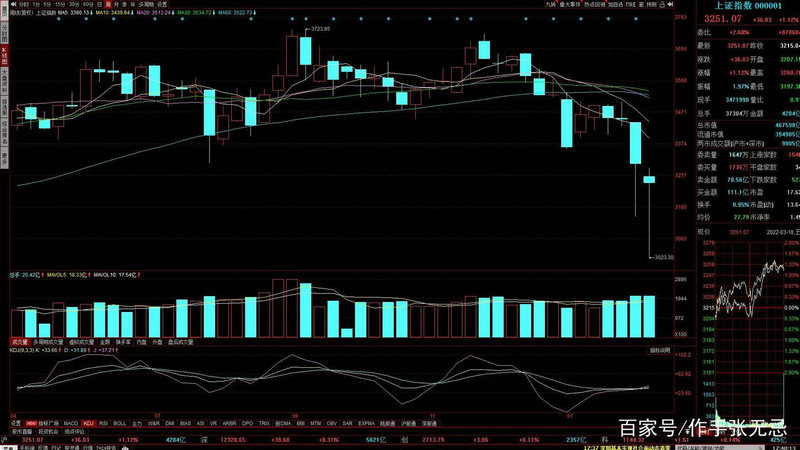Select the RSI indicator tab
The image size is (800, 450).
105,423
